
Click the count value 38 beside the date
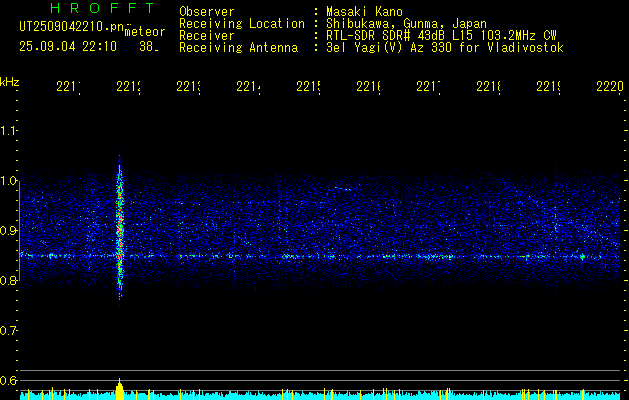[147, 47]
